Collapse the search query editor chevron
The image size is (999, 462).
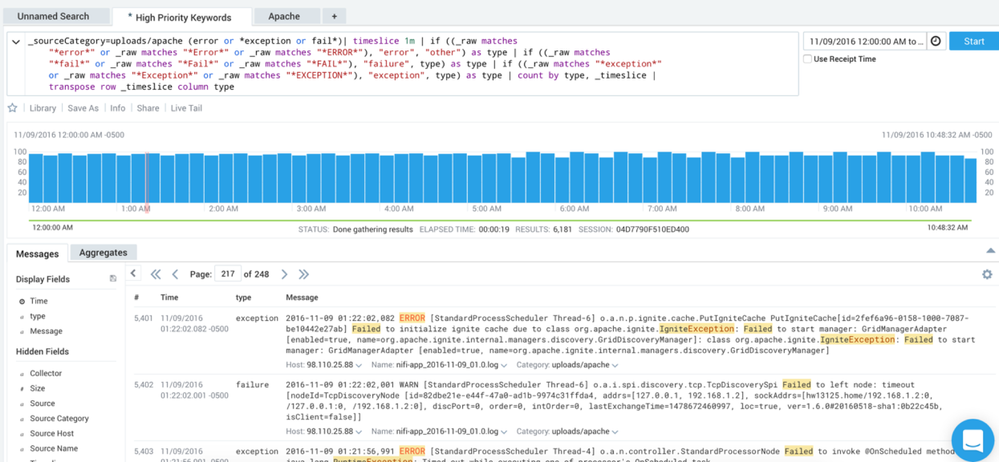pyautogui.click(x=15, y=42)
